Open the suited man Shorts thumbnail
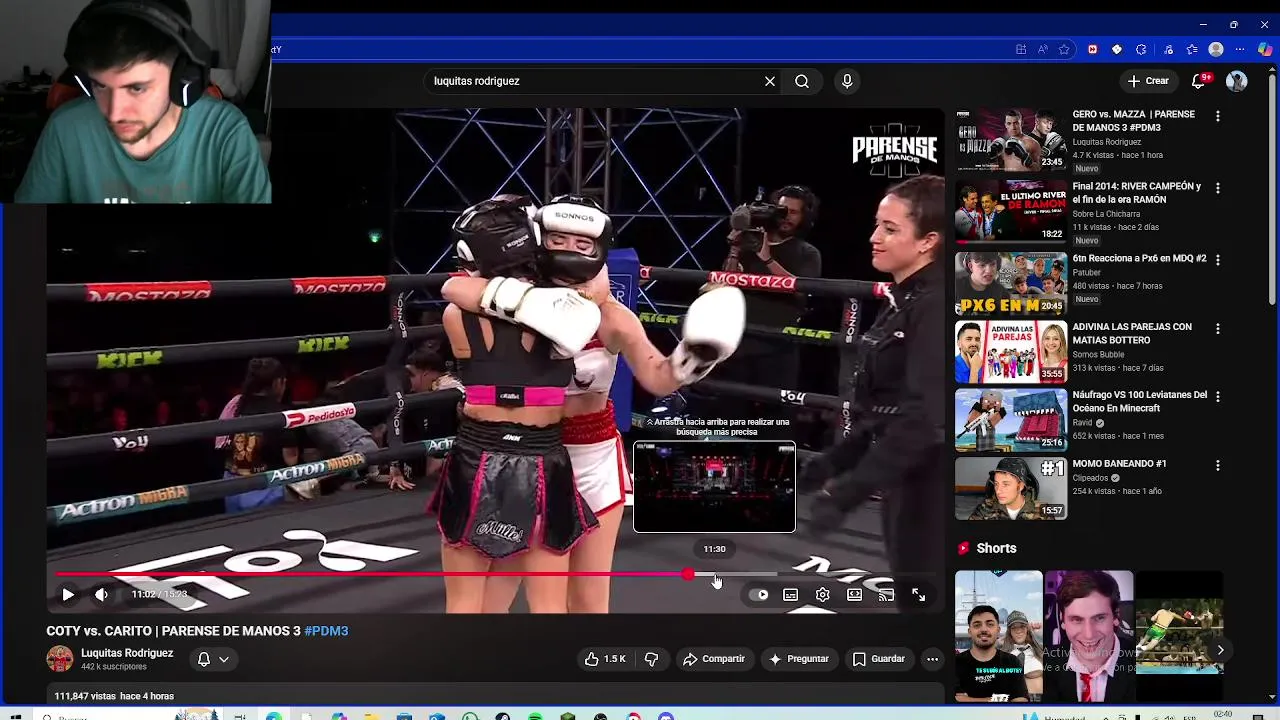Viewport: 1280px width, 720px height. coord(1089,637)
